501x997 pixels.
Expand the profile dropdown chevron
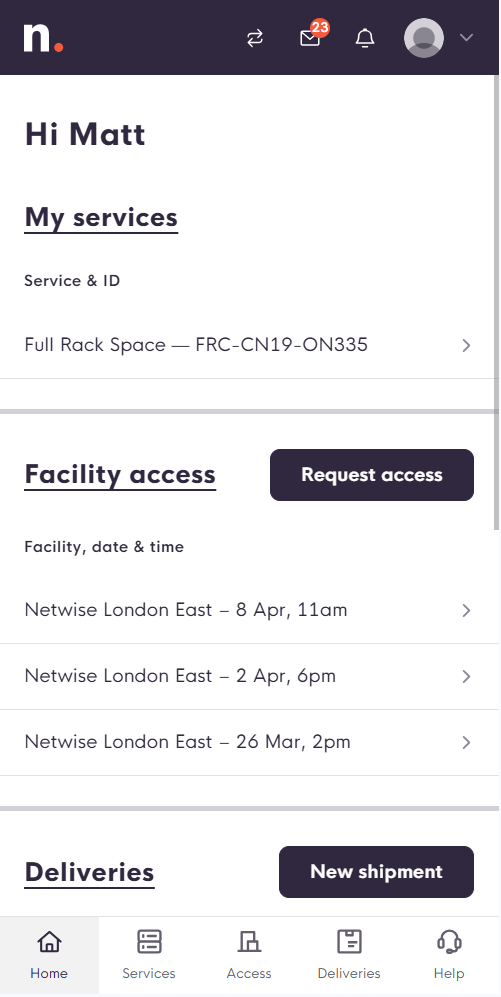tap(466, 38)
